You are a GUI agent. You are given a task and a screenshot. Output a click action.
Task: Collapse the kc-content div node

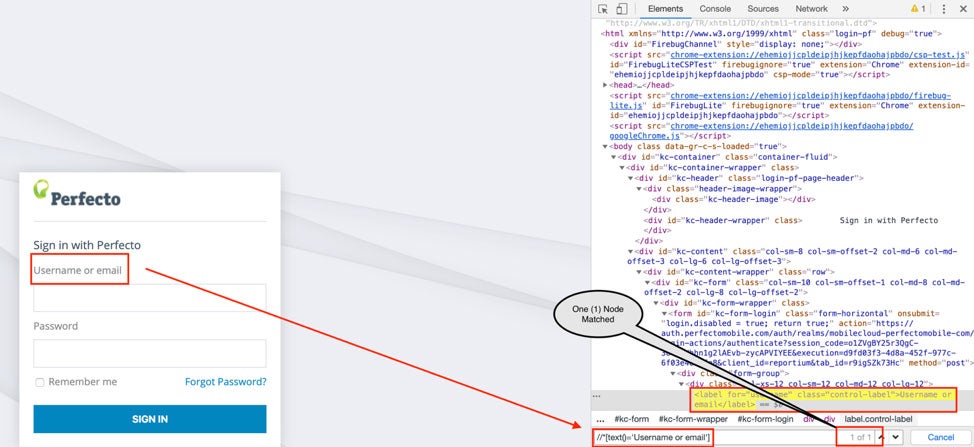[x=630, y=251]
